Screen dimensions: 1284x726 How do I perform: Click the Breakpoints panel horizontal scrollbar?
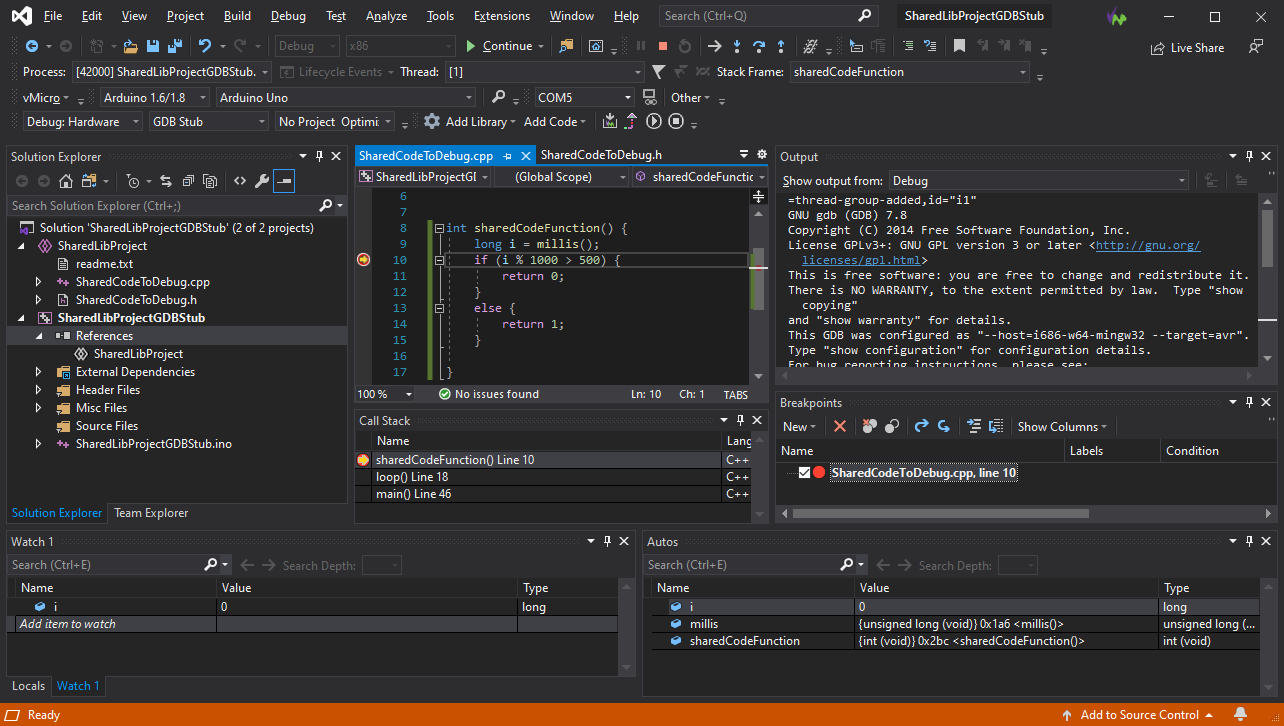tap(940, 513)
